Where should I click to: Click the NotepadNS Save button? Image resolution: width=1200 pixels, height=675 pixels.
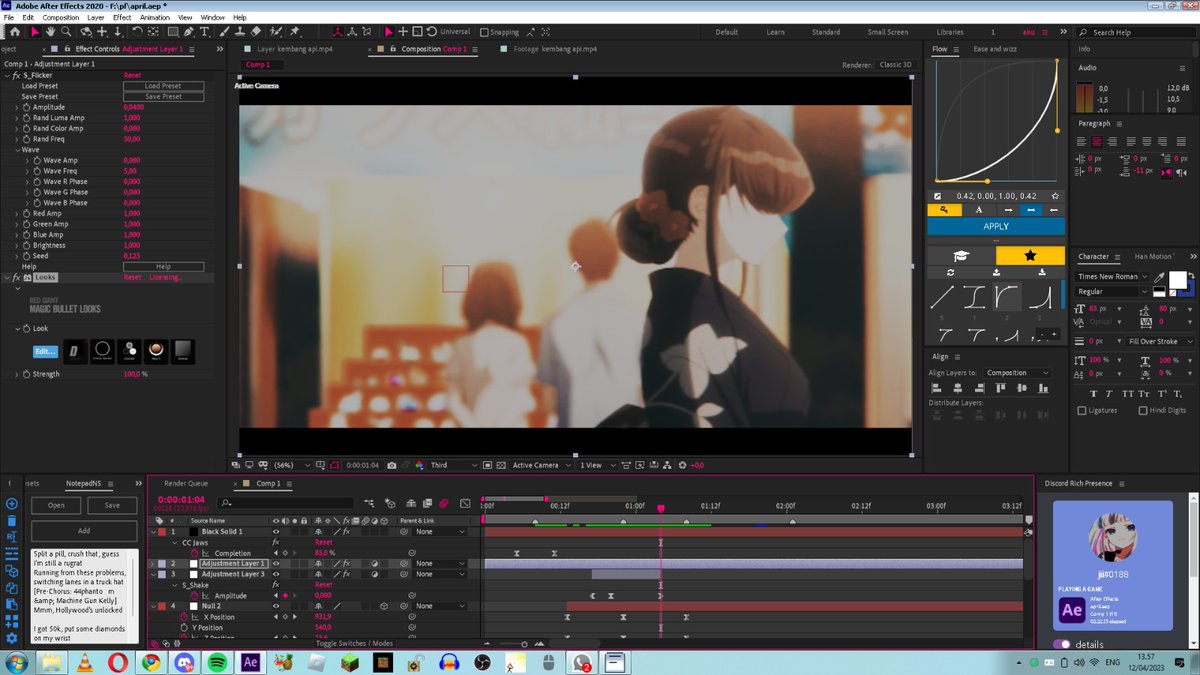[x=112, y=505]
